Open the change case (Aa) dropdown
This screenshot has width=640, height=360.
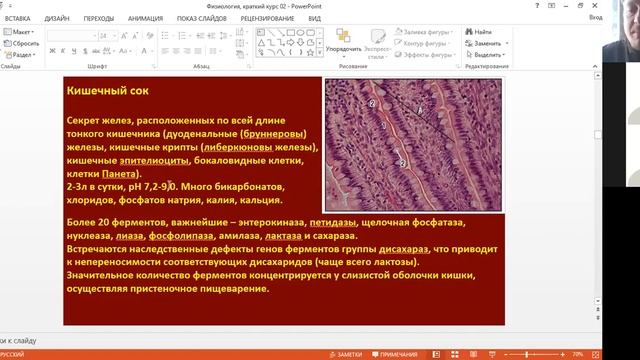tap(125, 51)
